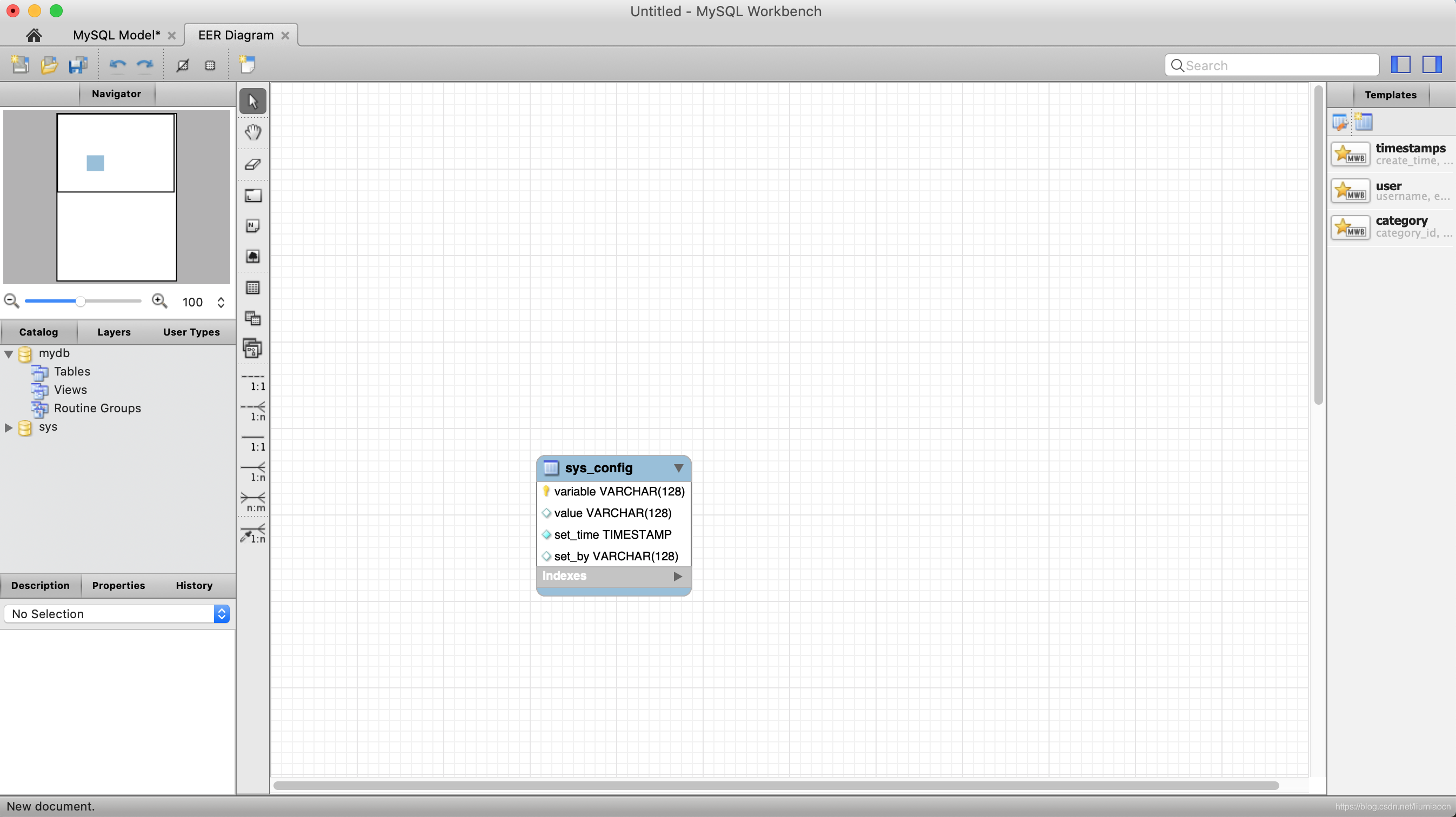Pick the user template
The height and width of the screenshot is (817, 1456).
(x=1392, y=191)
